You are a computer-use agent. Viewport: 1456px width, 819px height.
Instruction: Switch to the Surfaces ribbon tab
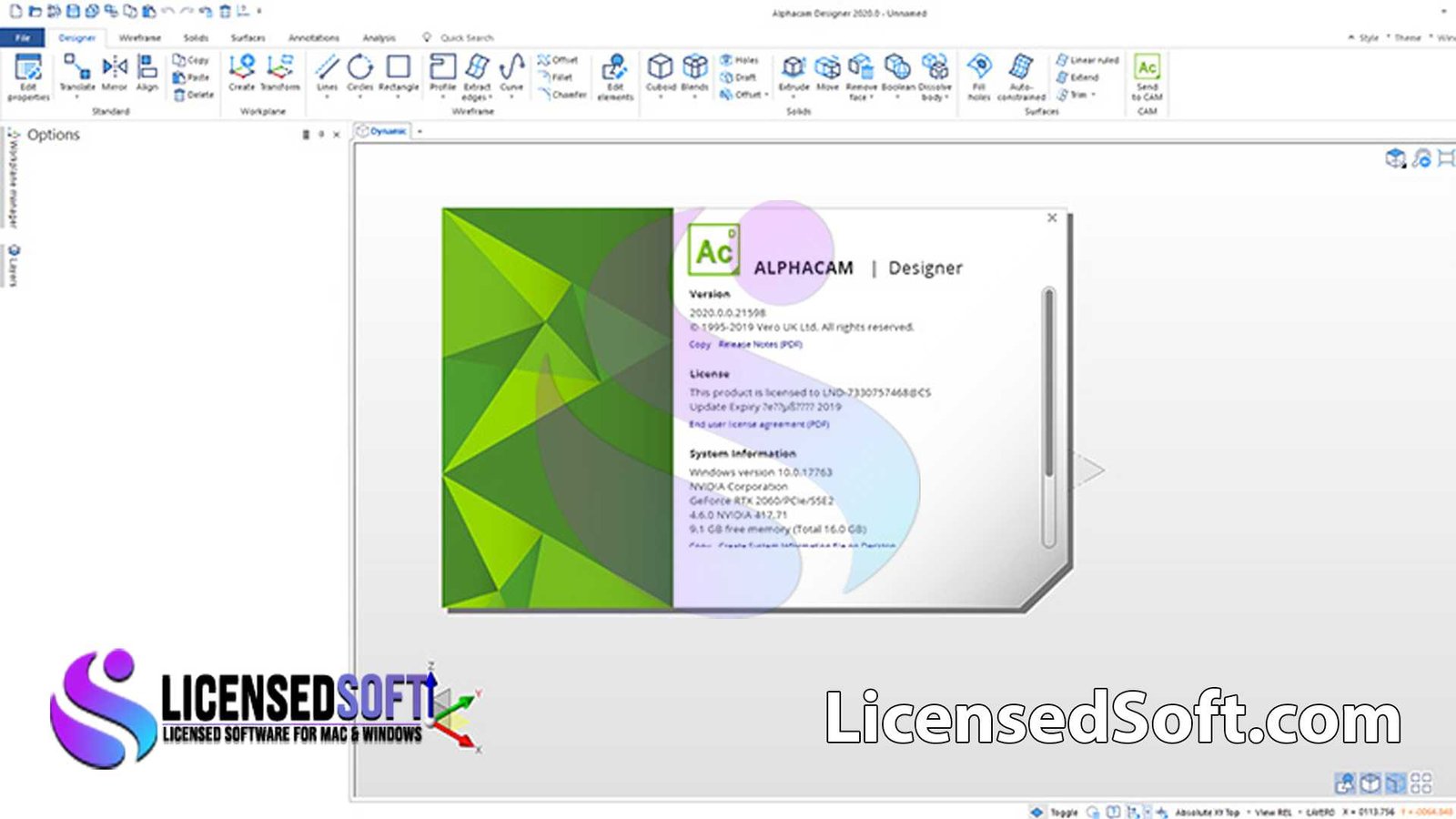248,37
